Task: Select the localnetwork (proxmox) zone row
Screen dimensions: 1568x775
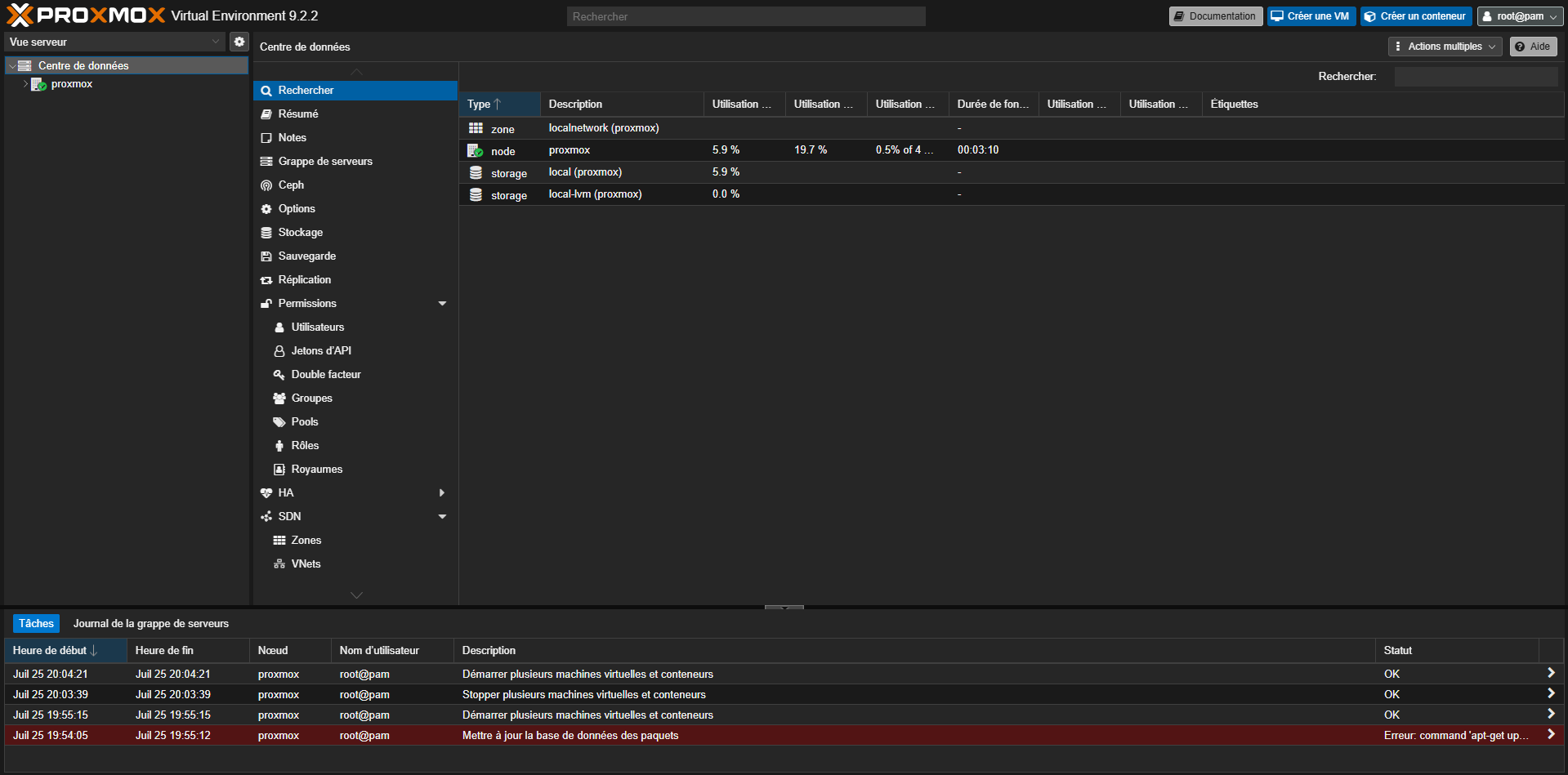Action: pyautogui.click(x=1012, y=128)
